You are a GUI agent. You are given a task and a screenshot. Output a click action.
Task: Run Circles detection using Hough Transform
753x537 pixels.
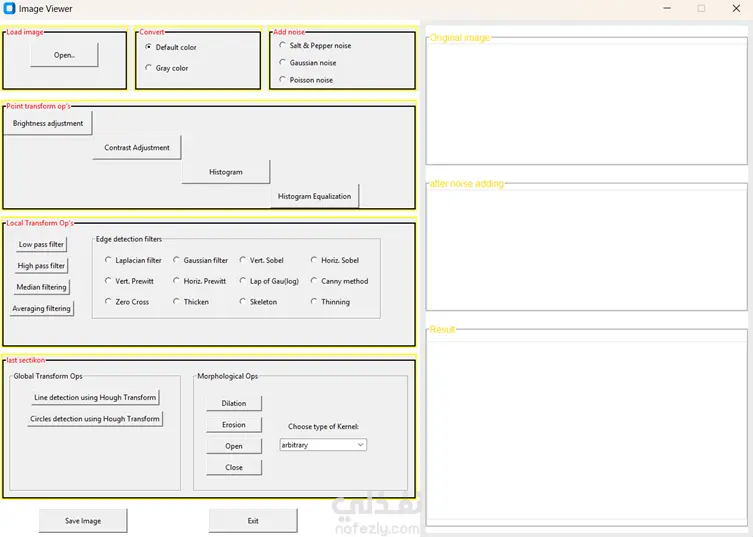tap(95, 419)
